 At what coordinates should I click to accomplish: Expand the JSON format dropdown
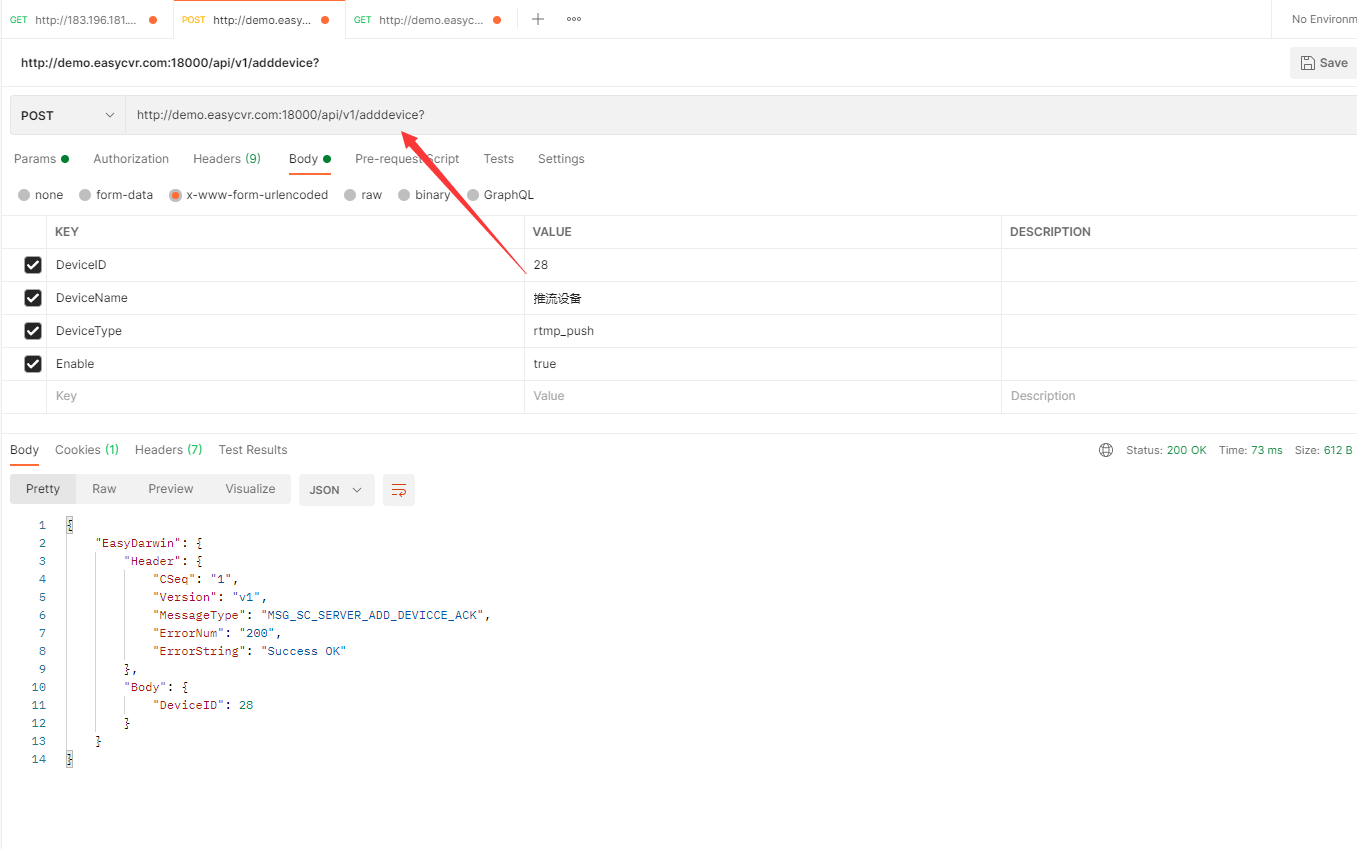336,490
